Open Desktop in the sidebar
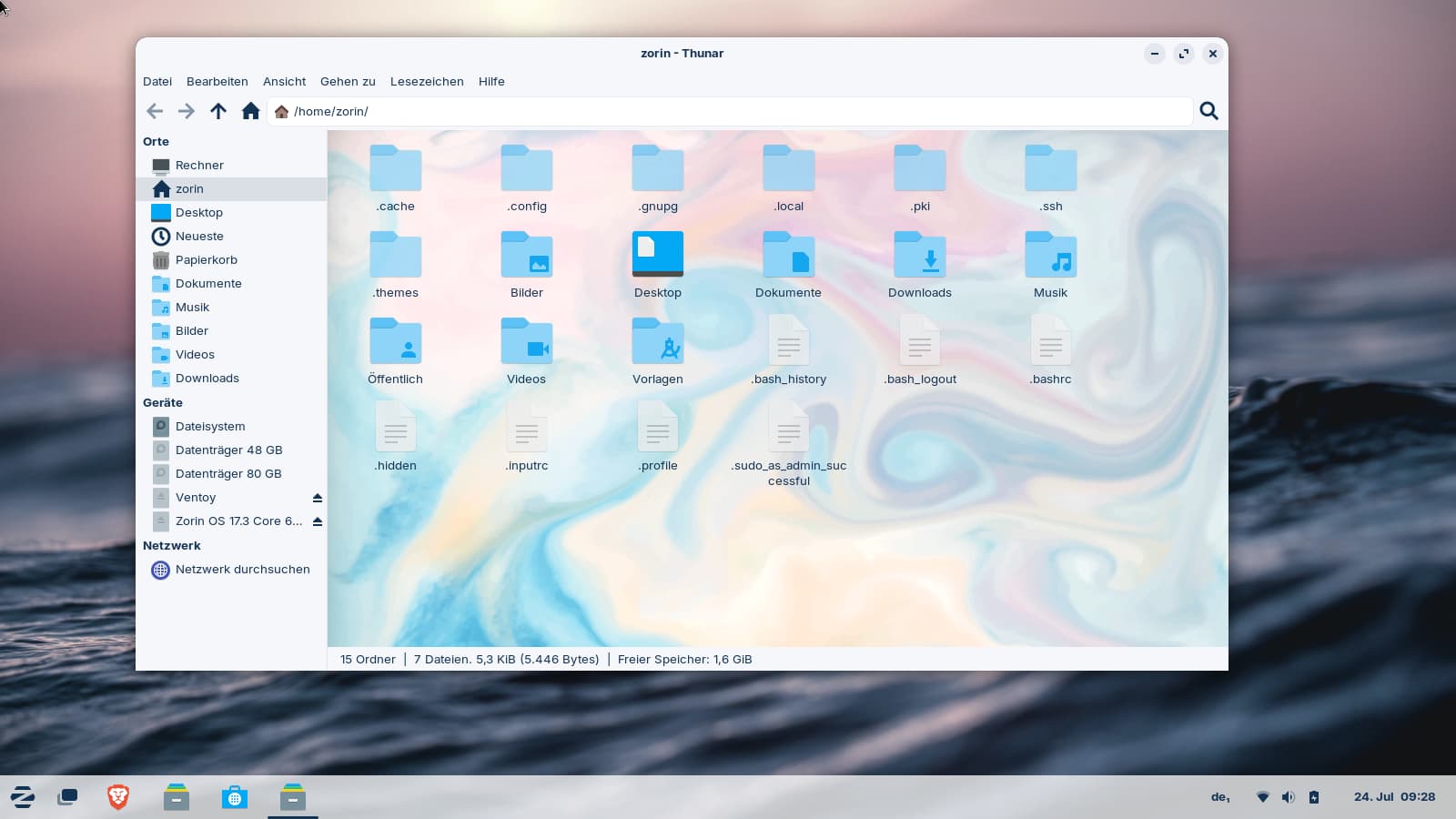Image resolution: width=1456 pixels, height=819 pixels. (x=231, y=212)
